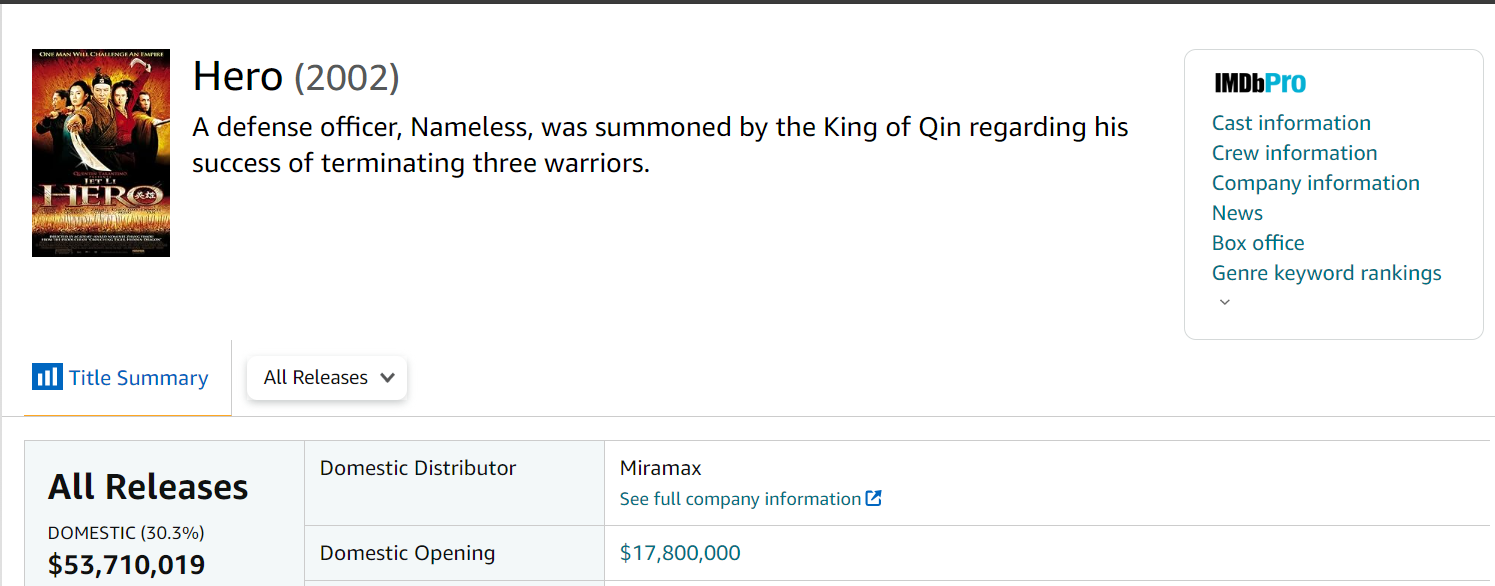Click the IMDbPro logo
The image size is (1495, 586).
[1260, 83]
